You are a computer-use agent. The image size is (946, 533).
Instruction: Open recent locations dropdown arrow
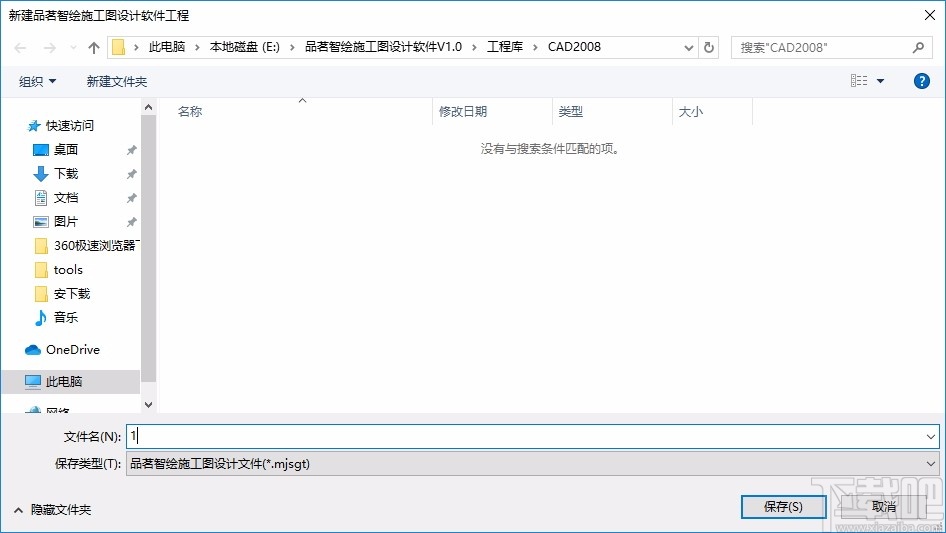click(x=73, y=48)
